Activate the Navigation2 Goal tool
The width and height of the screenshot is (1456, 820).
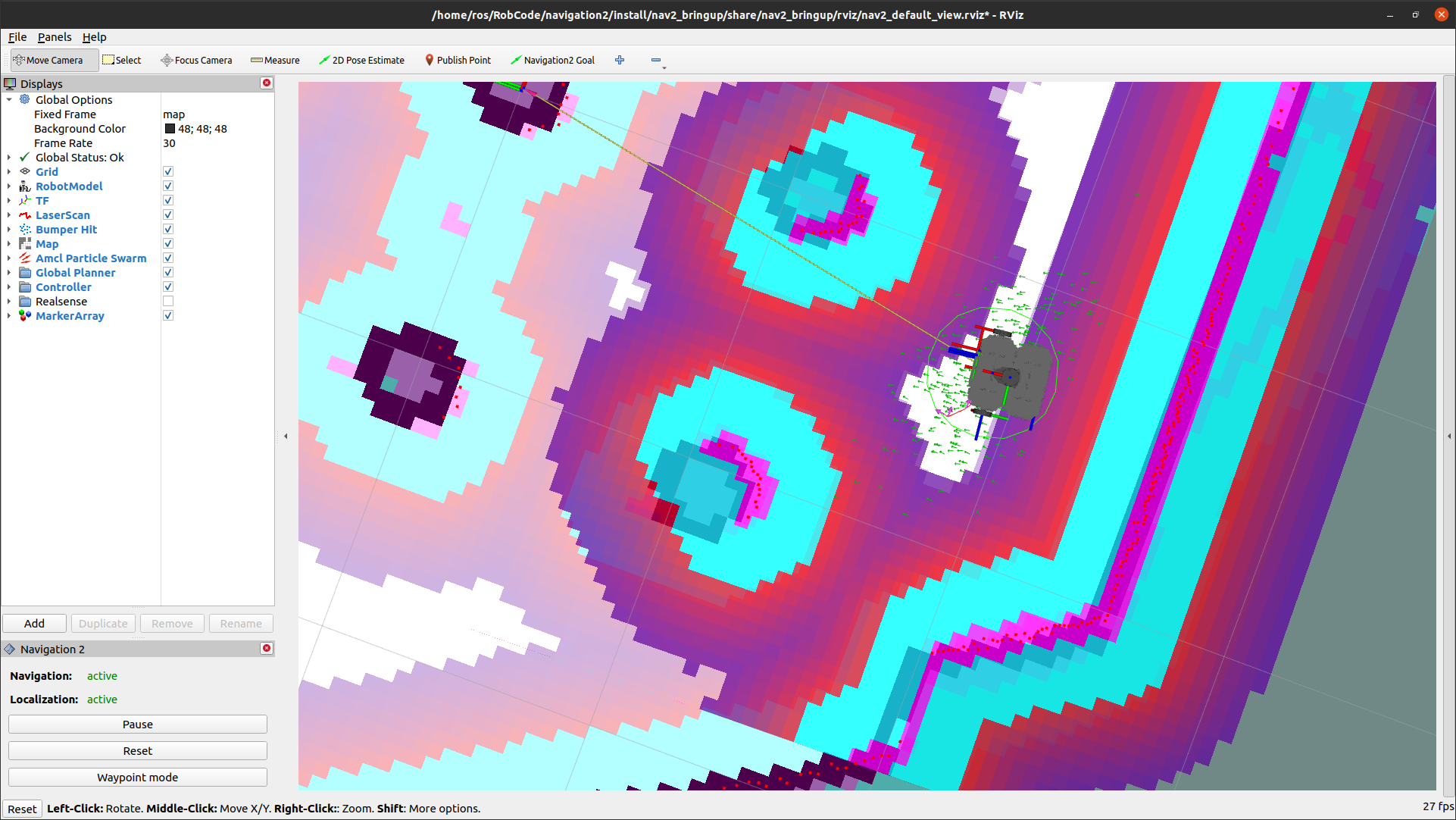[x=552, y=60]
